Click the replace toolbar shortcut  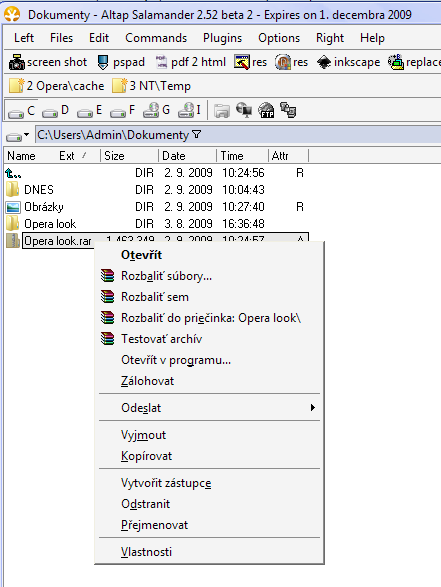(414, 62)
